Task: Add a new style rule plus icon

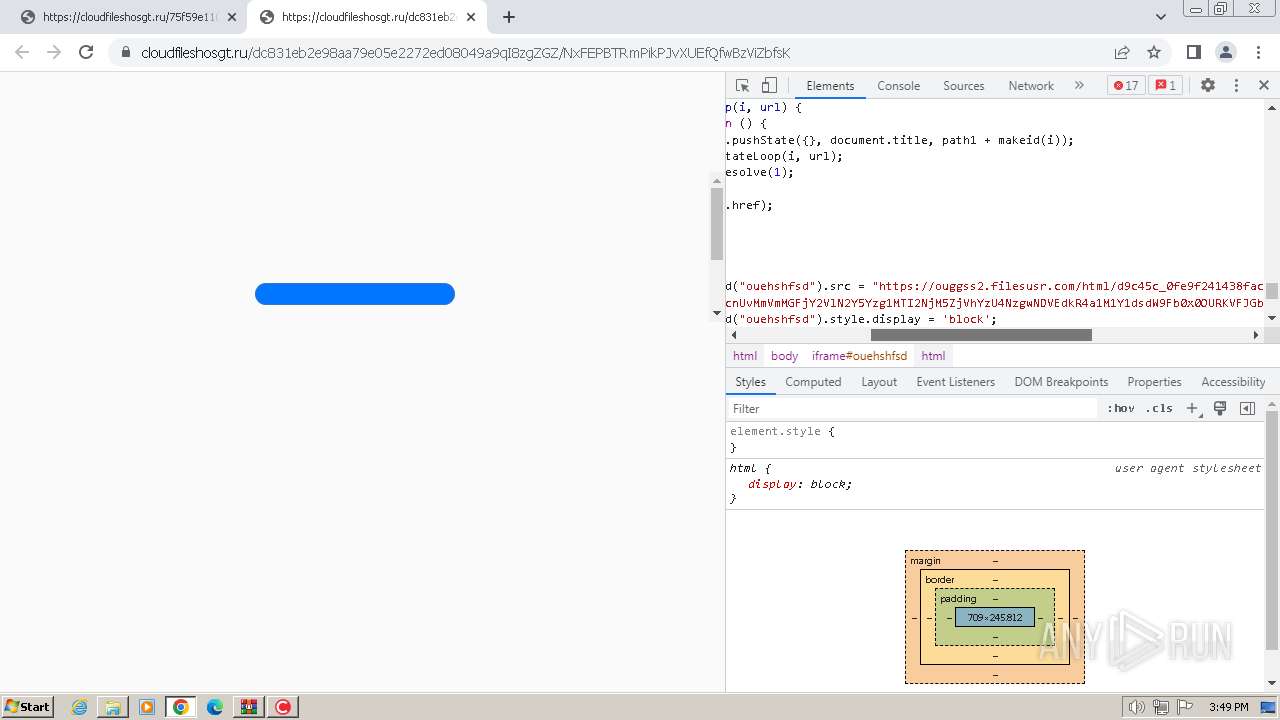Action: (1192, 408)
